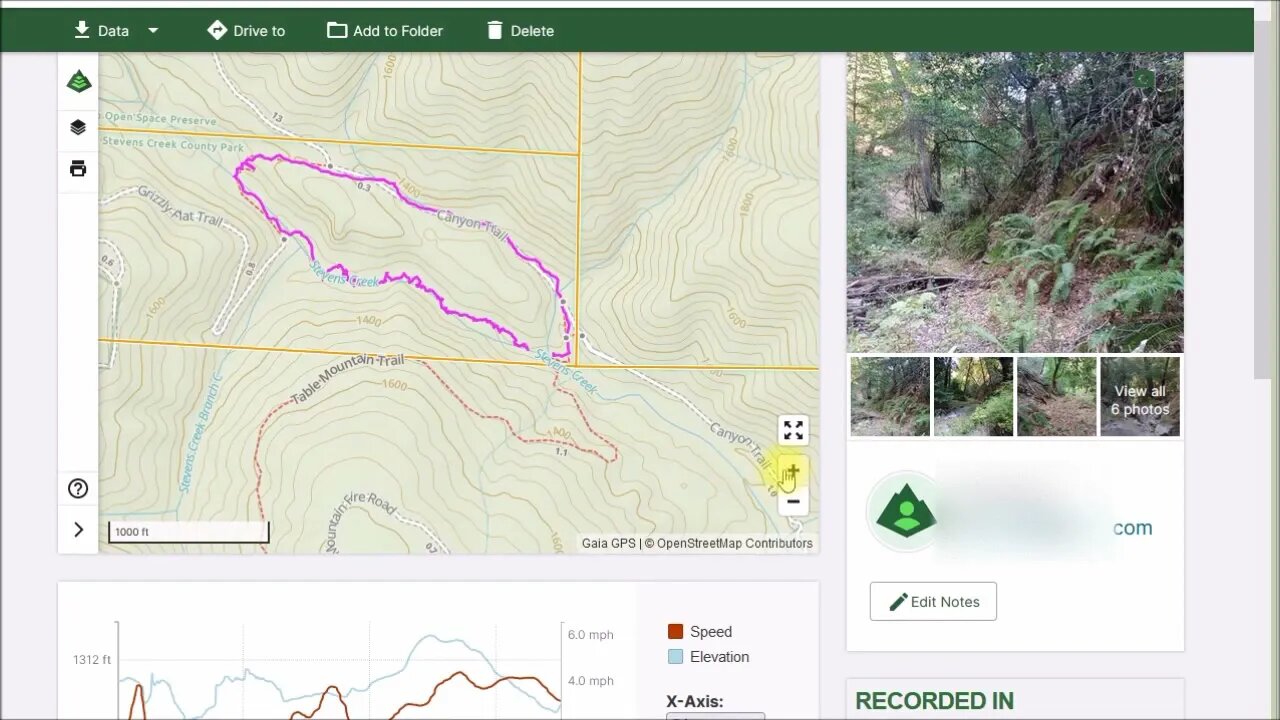1280x720 pixels.
Task: Click the print map icon
Action: (78, 168)
